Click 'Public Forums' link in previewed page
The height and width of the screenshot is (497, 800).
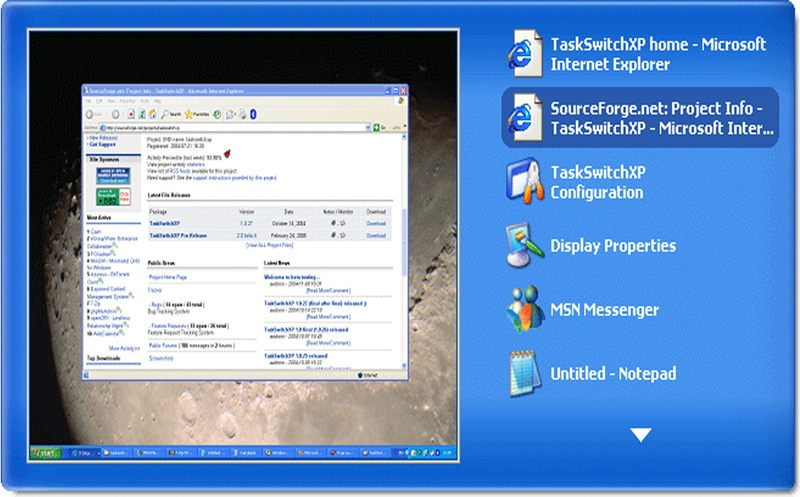[163, 345]
